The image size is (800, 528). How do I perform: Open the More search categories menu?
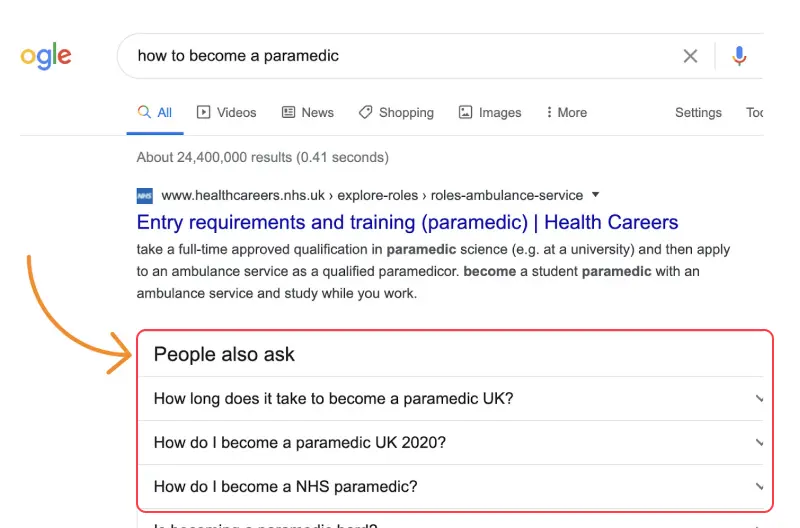tap(567, 113)
